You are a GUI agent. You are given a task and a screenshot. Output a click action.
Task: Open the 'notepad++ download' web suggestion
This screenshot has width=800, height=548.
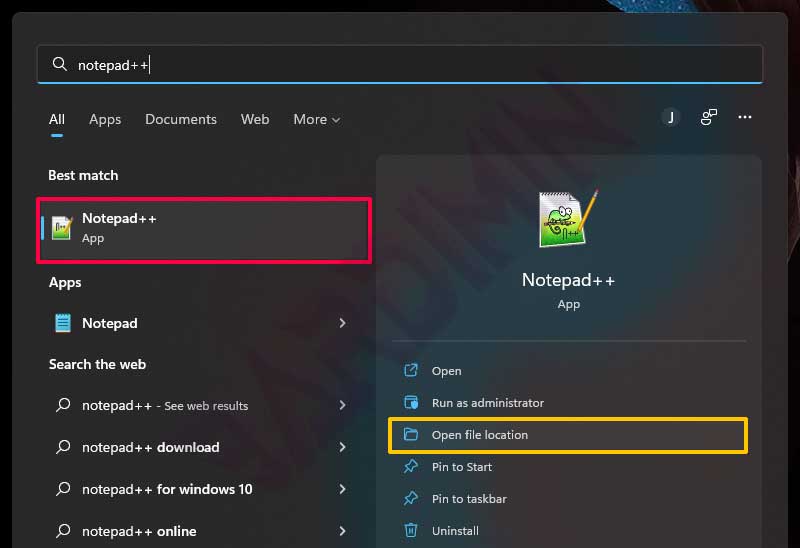click(199, 447)
